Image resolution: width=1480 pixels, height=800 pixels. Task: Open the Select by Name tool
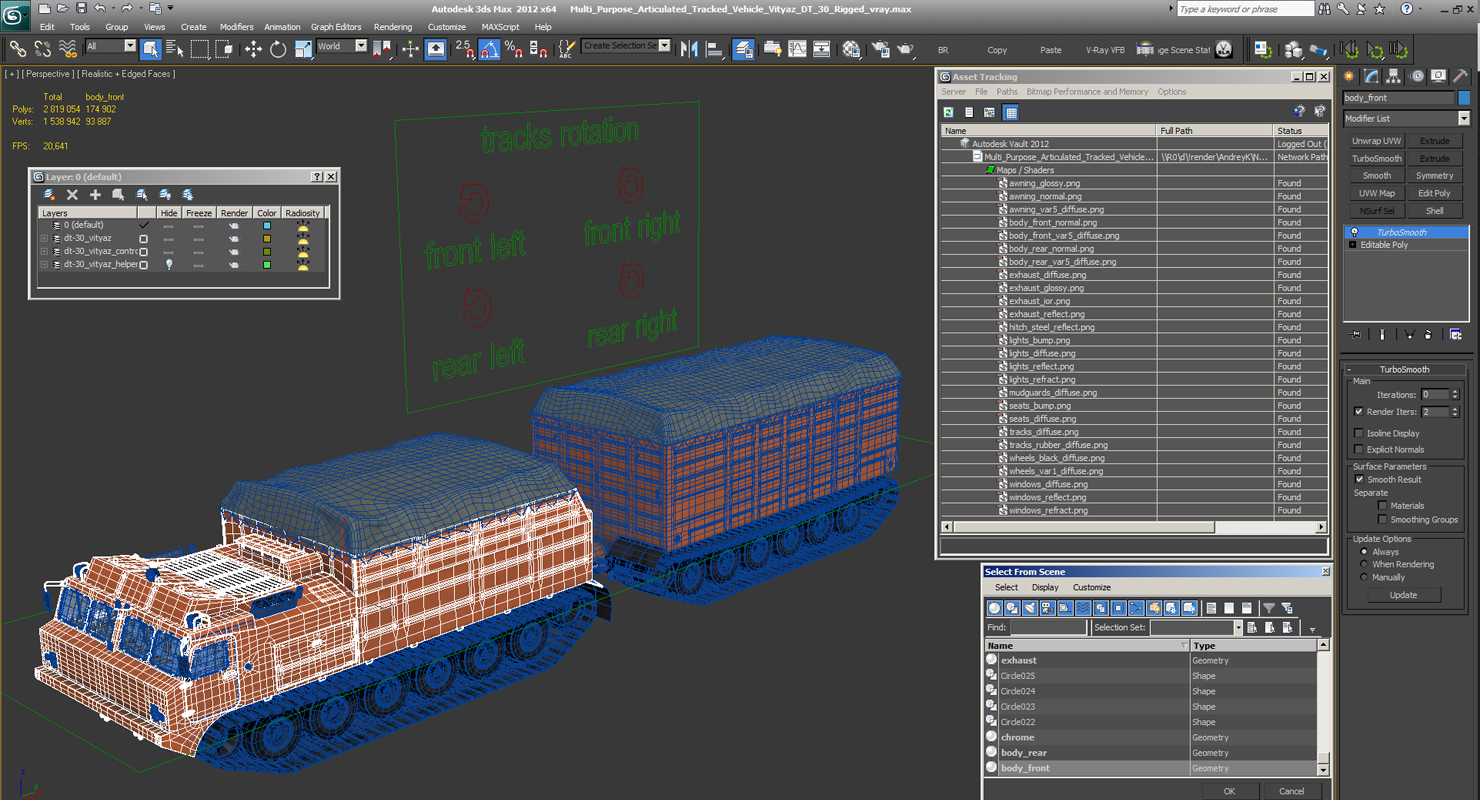(x=175, y=48)
